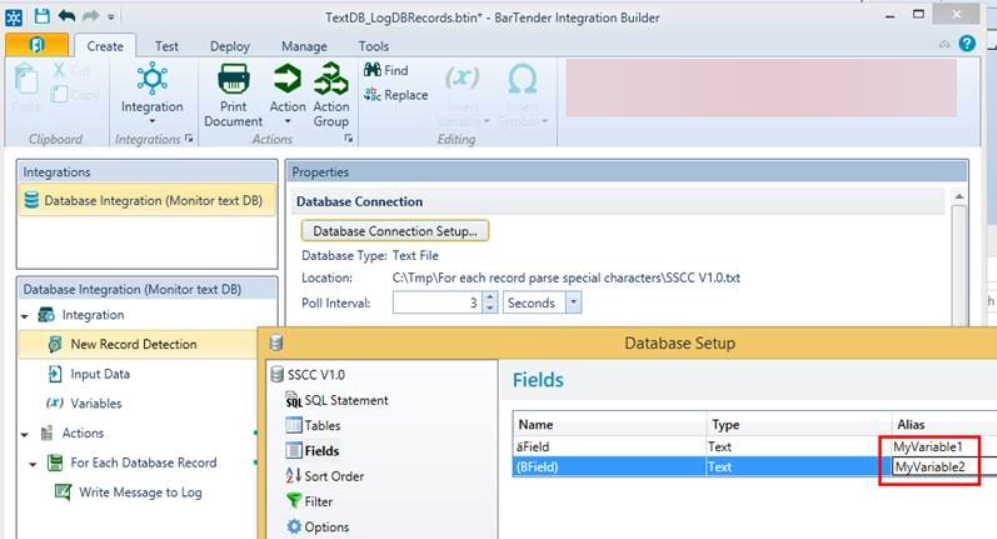
Task: Select Input Data in the tree
Action: [89, 374]
